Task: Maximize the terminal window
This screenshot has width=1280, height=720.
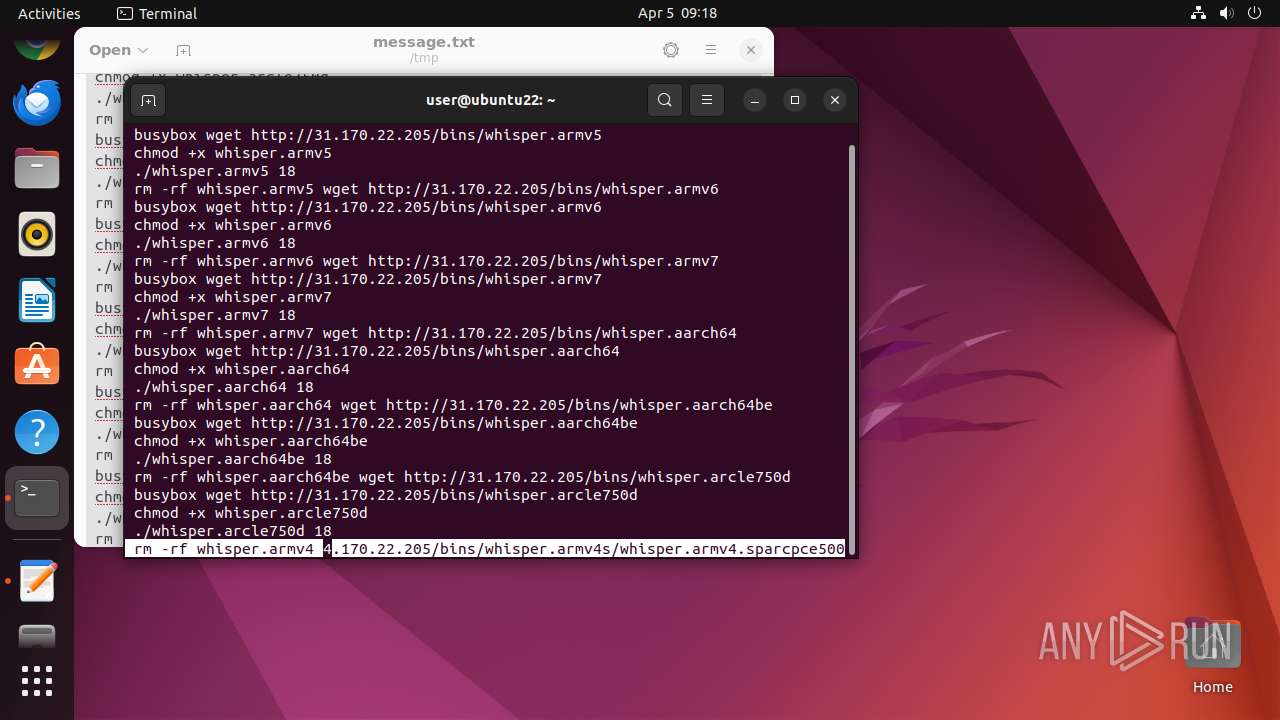Action: pyautogui.click(x=795, y=100)
